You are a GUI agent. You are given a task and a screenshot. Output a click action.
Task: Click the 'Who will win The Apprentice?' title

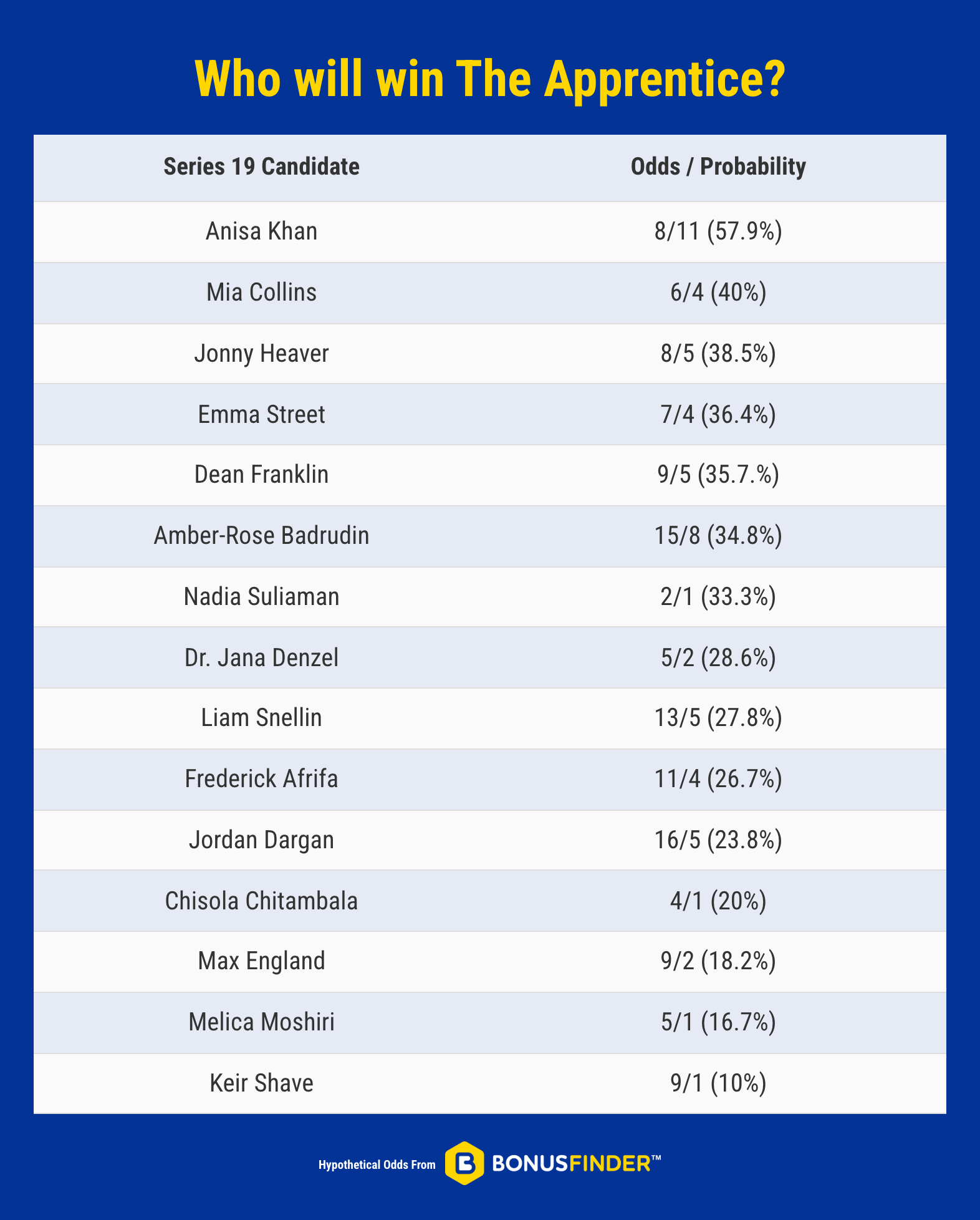tap(490, 80)
